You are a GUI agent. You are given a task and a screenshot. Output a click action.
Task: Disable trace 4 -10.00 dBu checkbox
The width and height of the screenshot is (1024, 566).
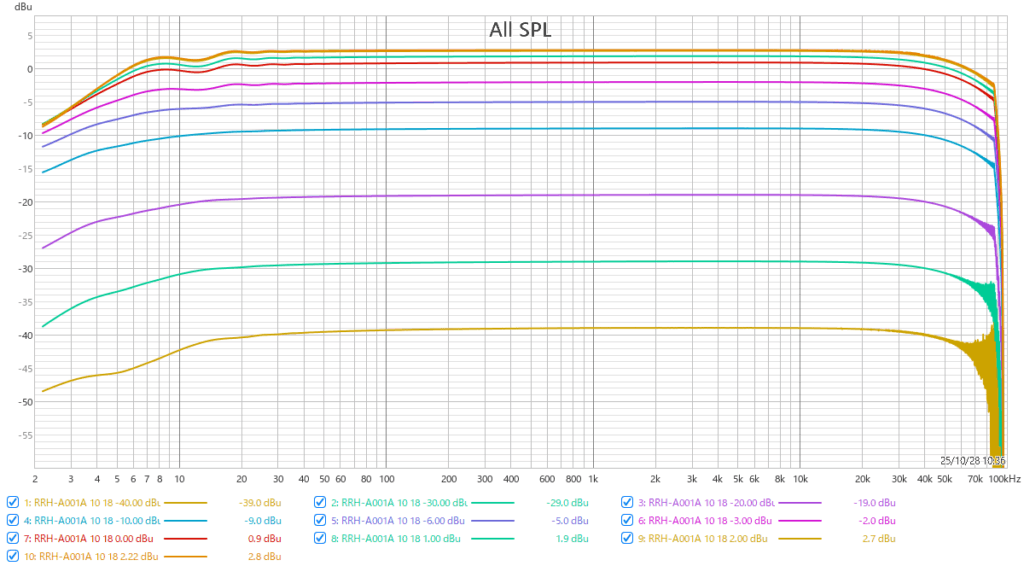12,520
